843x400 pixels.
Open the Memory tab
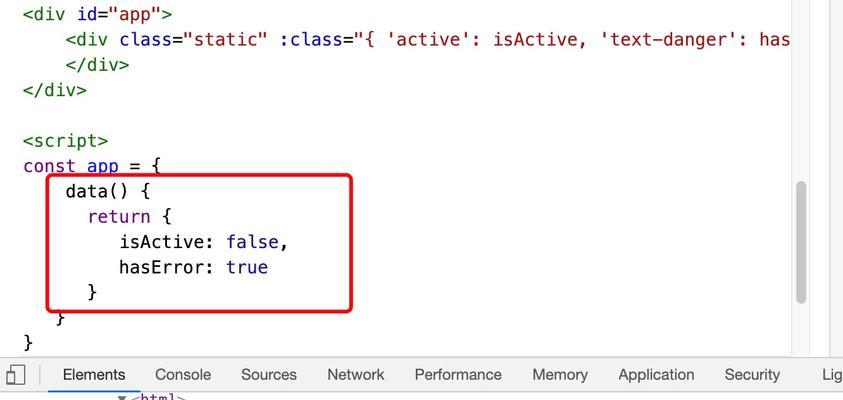560,375
